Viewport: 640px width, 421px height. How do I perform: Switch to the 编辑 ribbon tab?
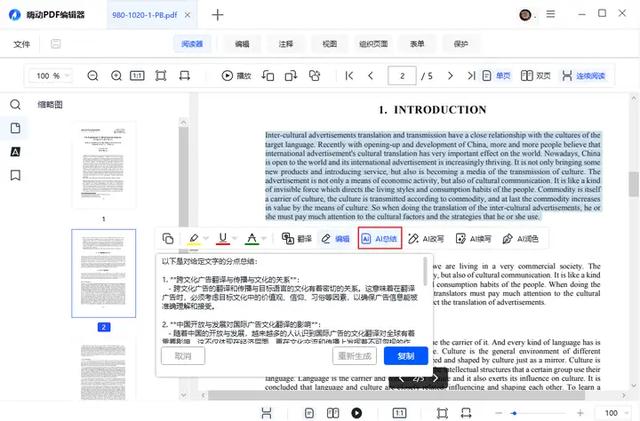(x=242, y=44)
